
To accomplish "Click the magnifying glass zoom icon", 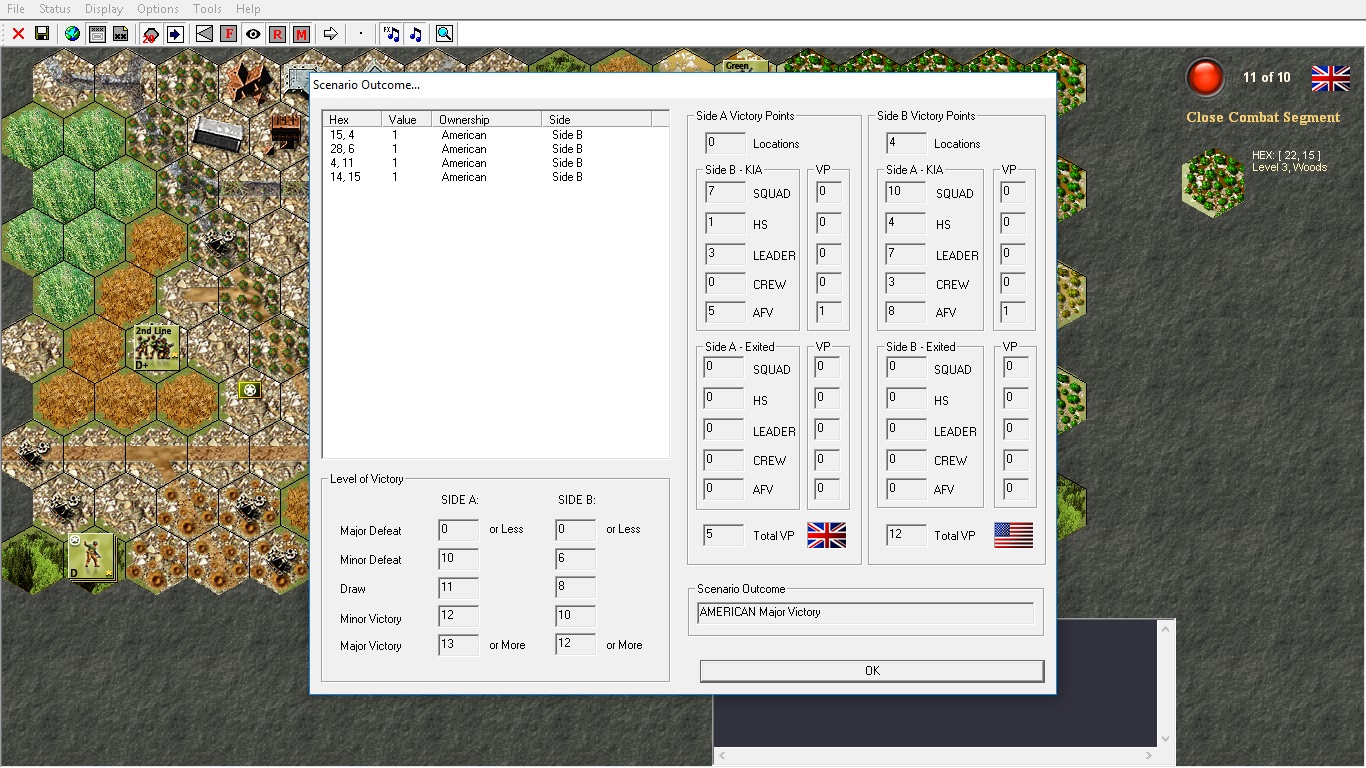I will point(445,34).
